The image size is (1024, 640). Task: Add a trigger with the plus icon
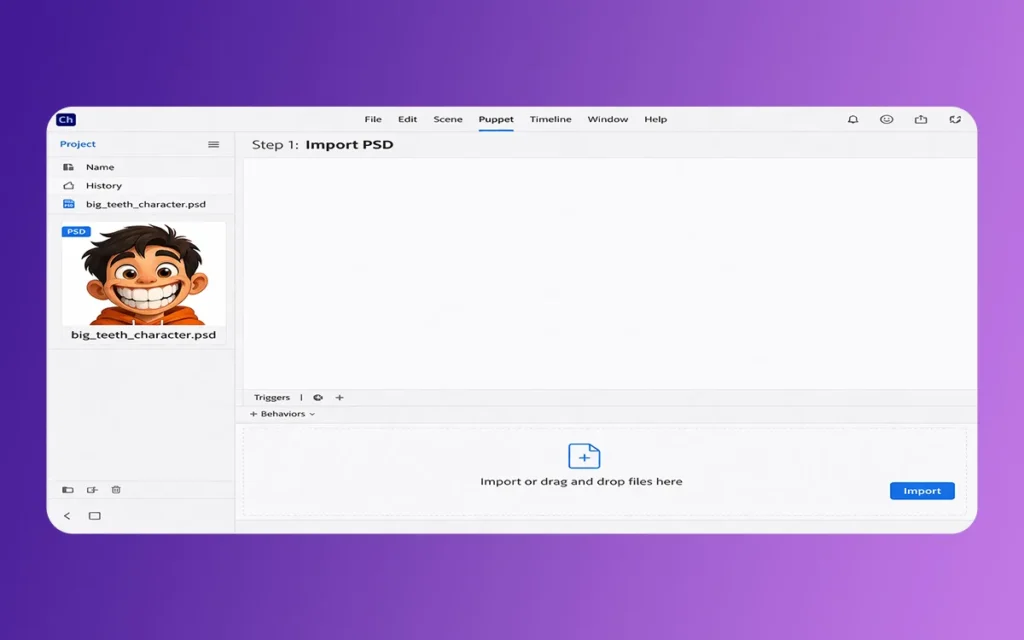click(x=339, y=398)
